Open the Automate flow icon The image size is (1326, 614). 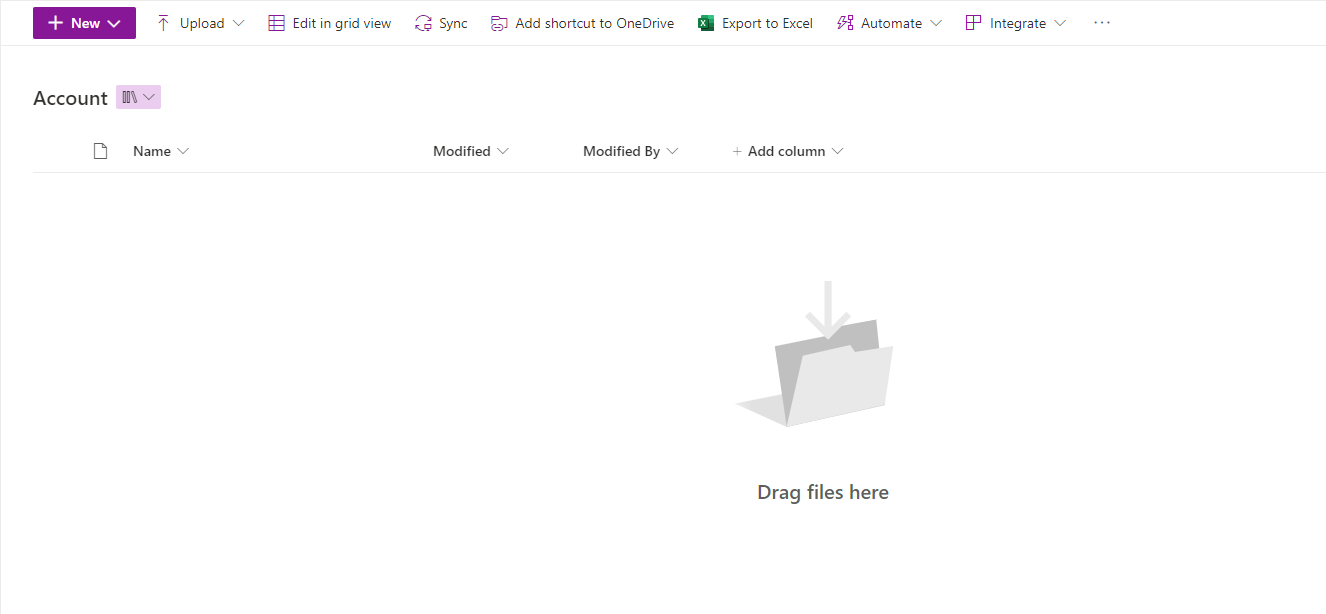point(846,22)
